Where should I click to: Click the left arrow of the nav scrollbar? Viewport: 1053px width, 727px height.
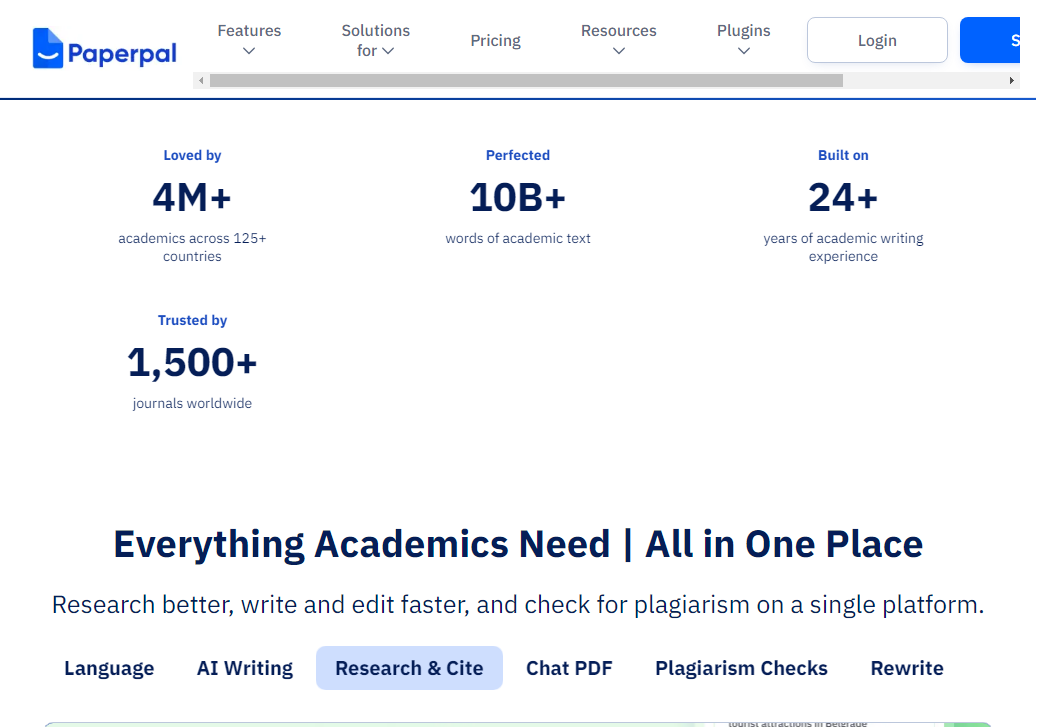click(201, 81)
